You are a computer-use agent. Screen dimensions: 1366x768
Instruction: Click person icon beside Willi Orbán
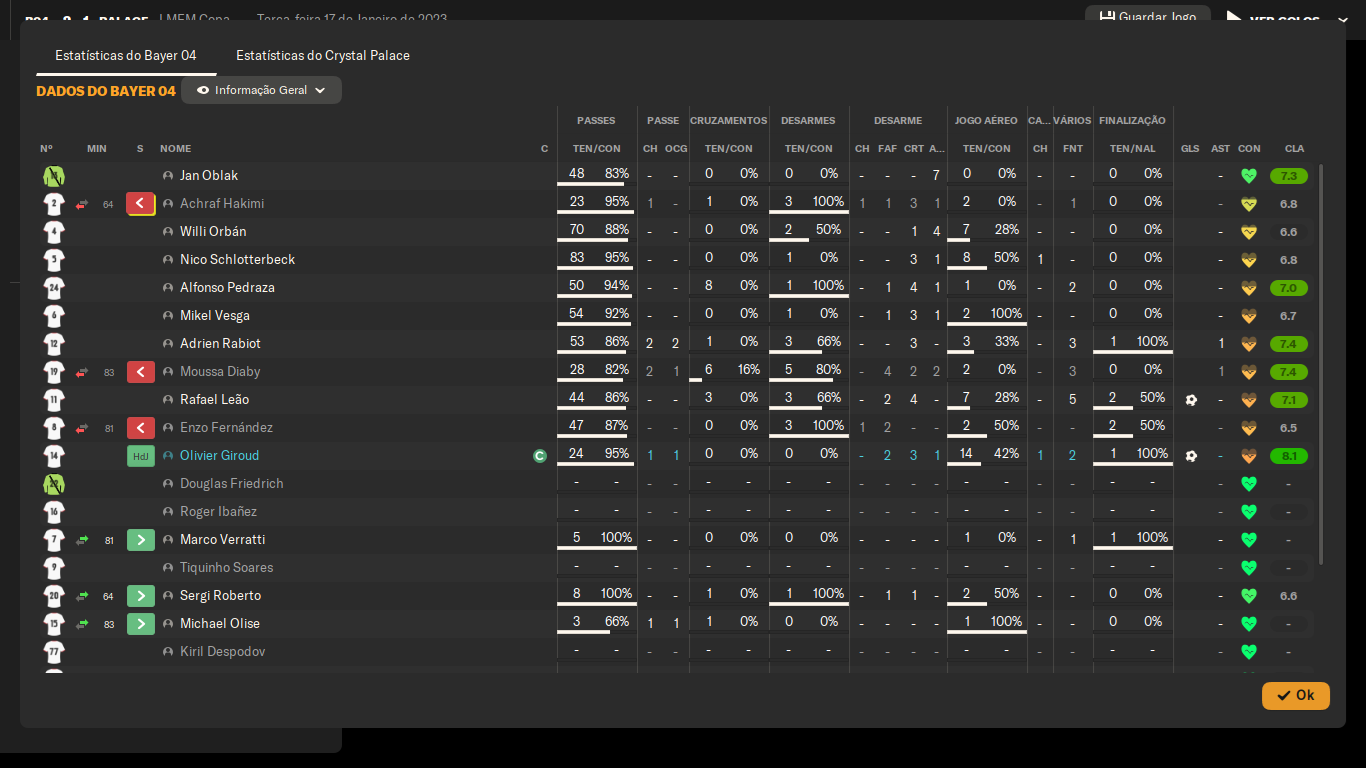pyautogui.click(x=168, y=232)
